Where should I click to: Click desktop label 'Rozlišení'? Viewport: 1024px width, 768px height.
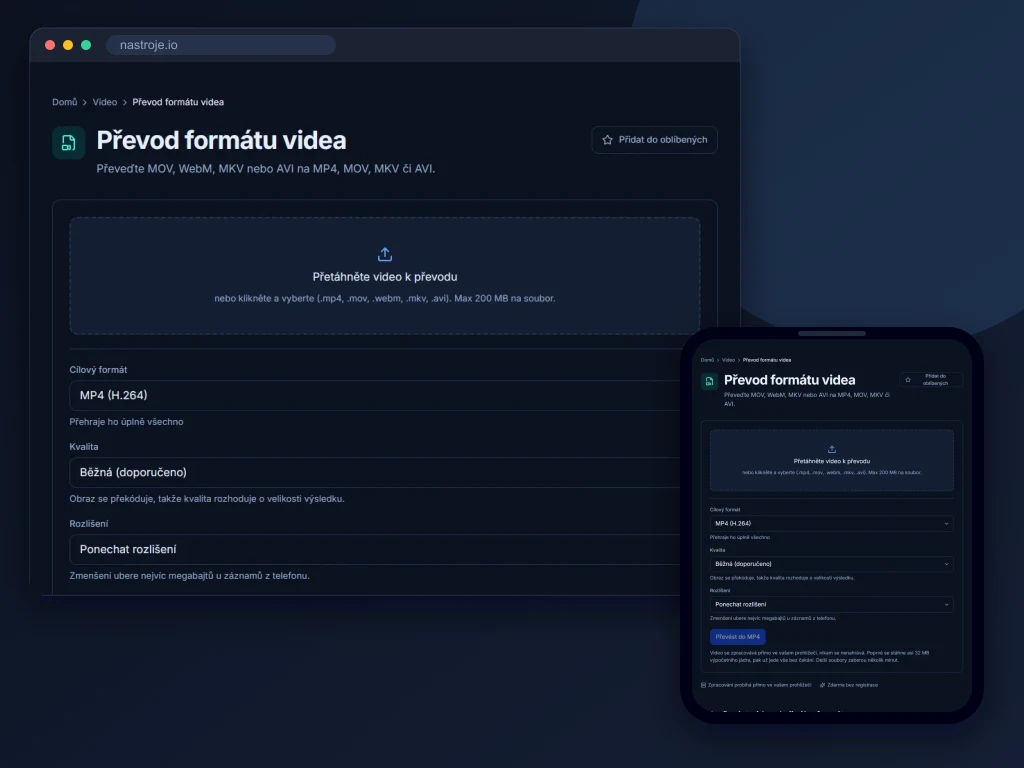click(x=89, y=524)
